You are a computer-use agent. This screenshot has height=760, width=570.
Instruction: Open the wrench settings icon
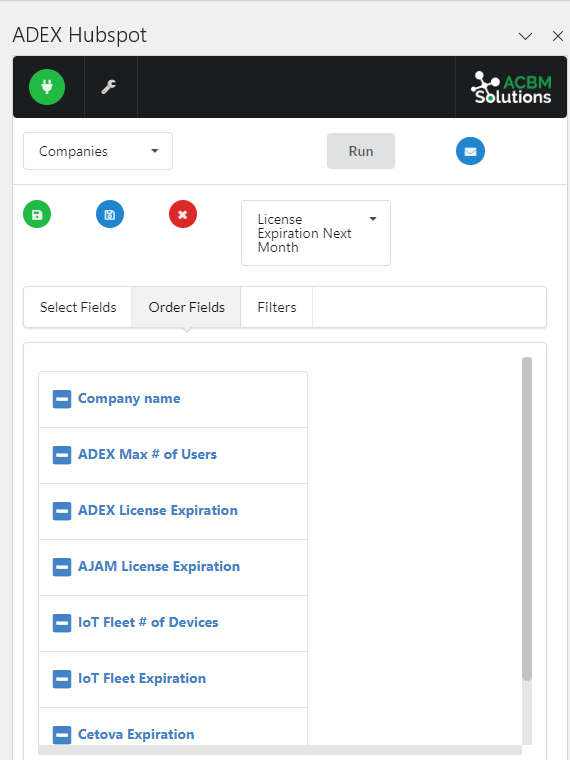click(109, 87)
